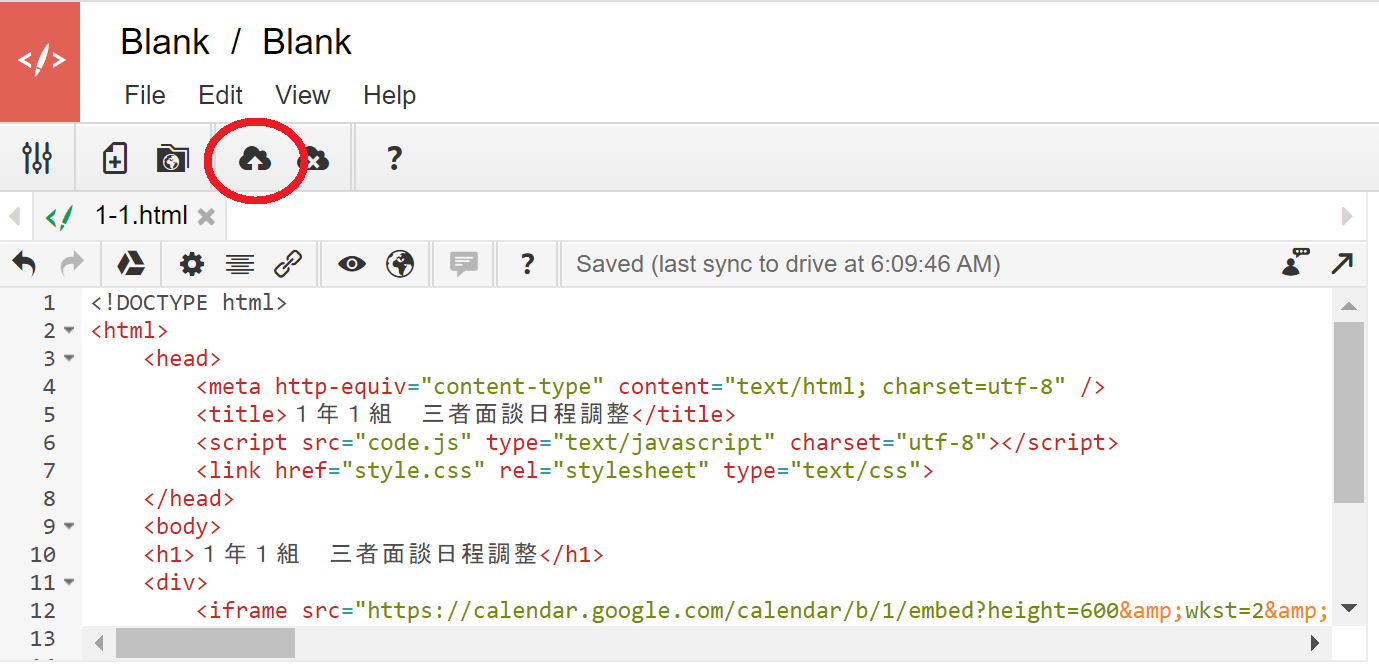Open editor settings gear icon
Viewport: 1379px width, 672px height.
click(x=191, y=264)
